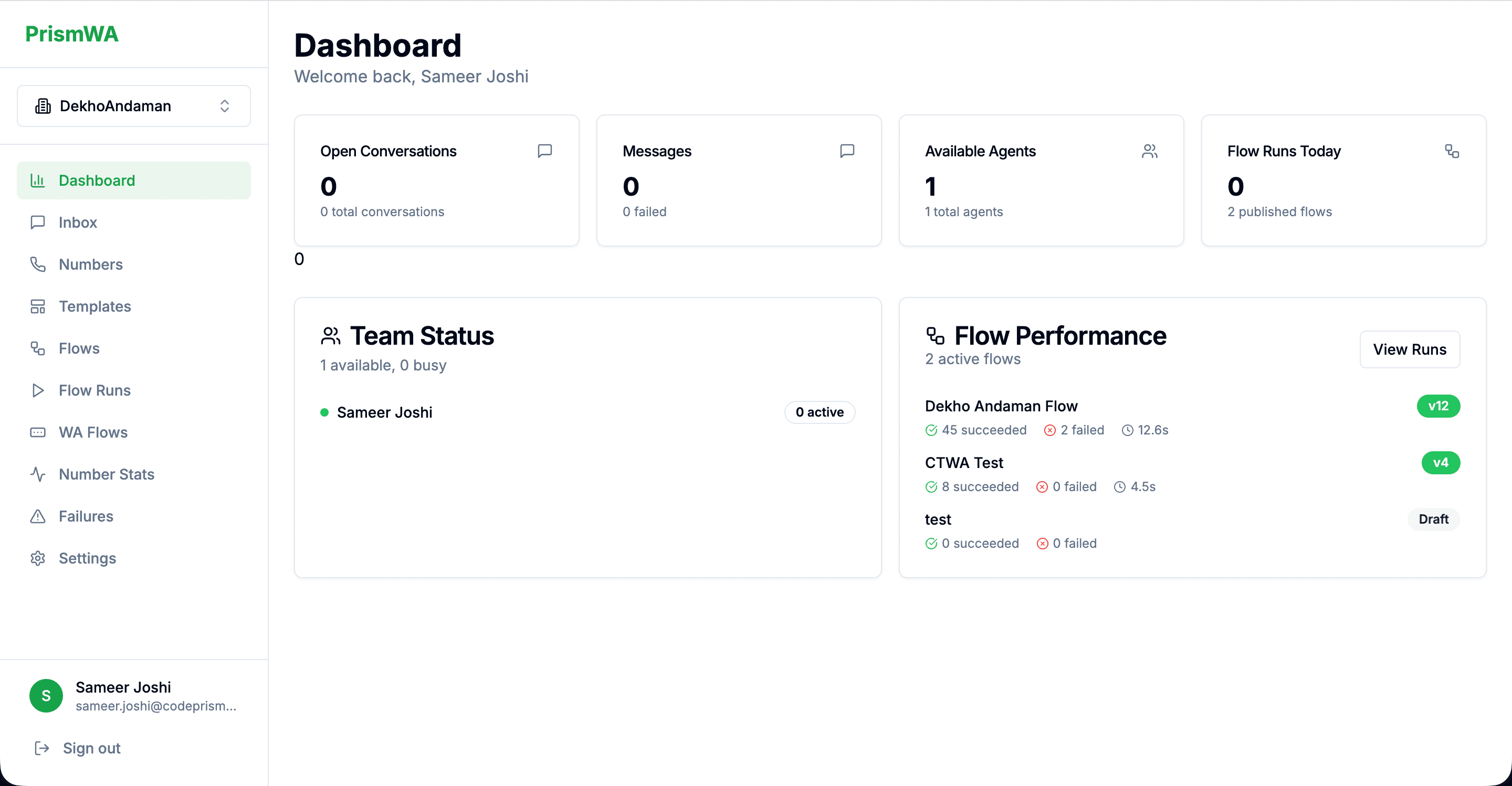Click the Number Stats pulse icon

click(x=38, y=474)
